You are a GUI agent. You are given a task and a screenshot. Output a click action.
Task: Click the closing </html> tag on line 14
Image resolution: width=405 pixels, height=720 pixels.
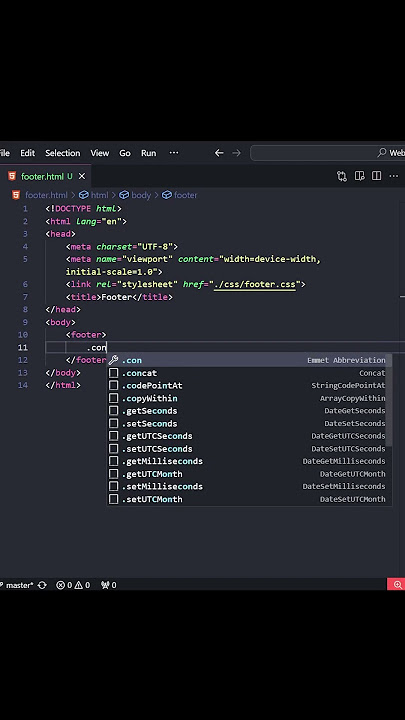coord(63,386)
